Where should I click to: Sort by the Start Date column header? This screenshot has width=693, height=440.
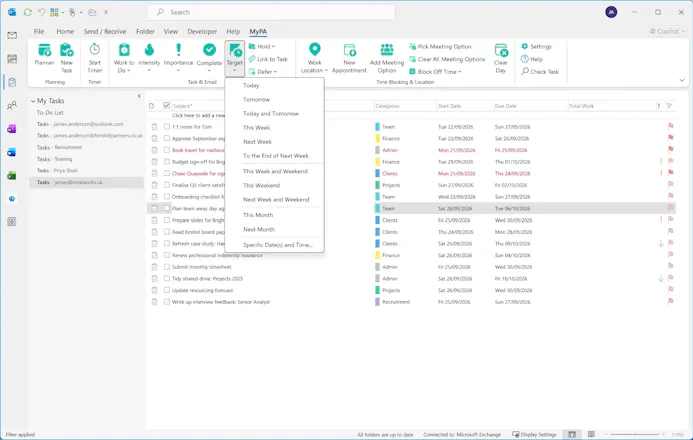[x=465, y=106]
